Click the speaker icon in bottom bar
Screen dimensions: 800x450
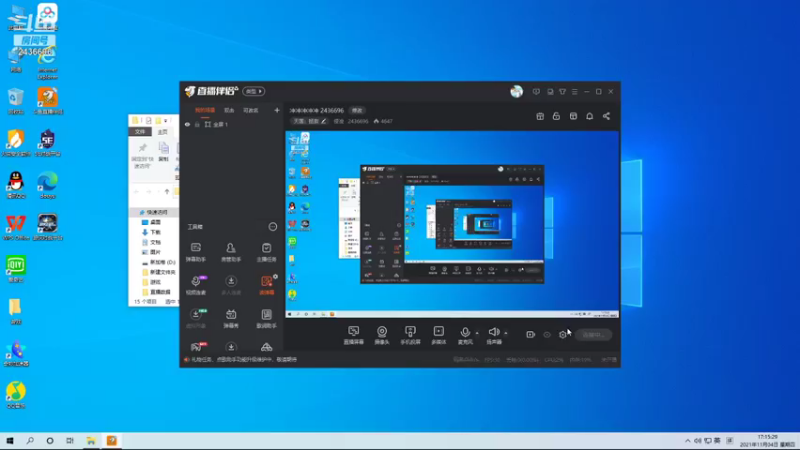493,333
